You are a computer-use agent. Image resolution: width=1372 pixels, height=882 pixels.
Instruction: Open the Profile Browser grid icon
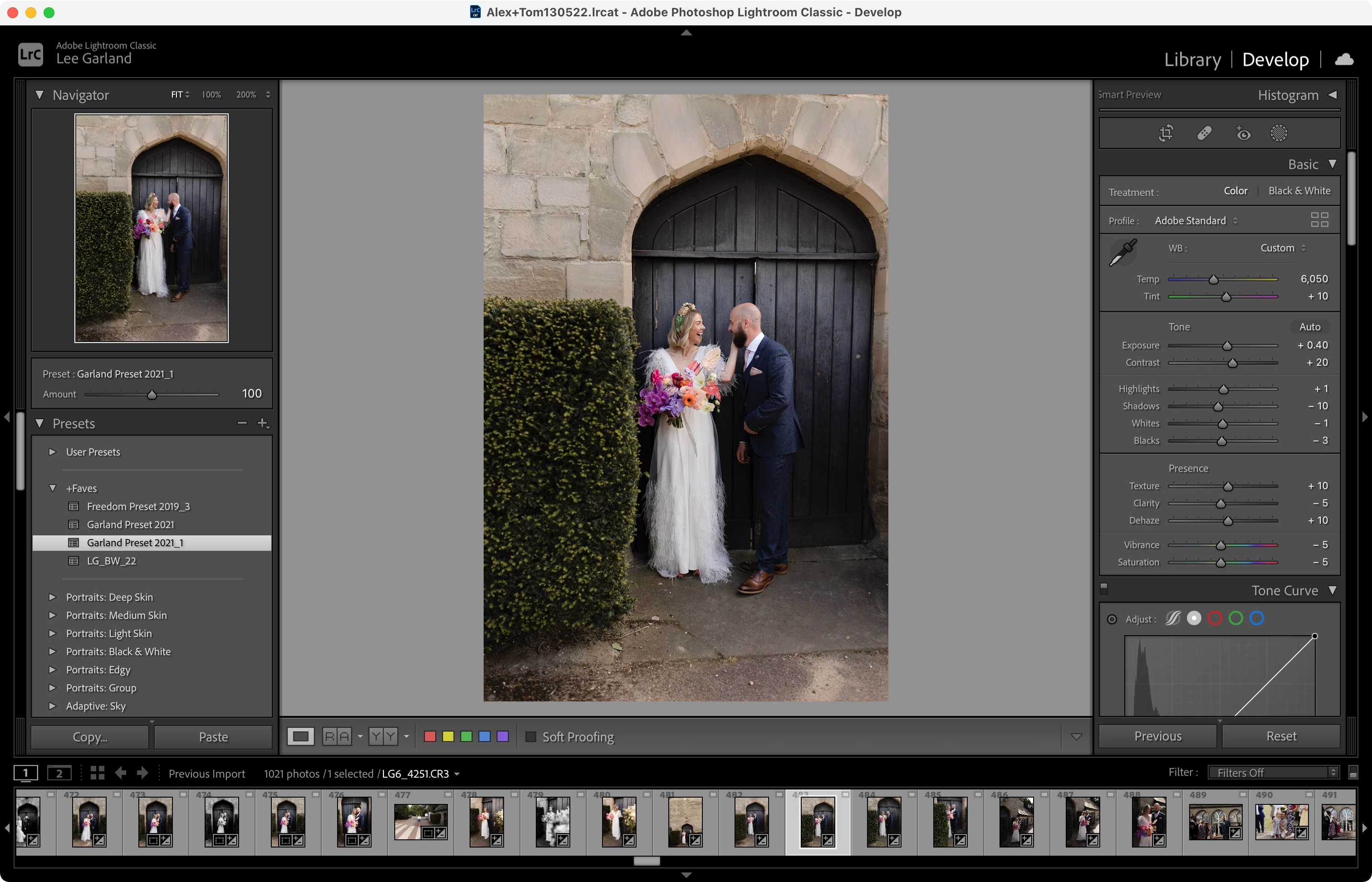point(1319,220)
